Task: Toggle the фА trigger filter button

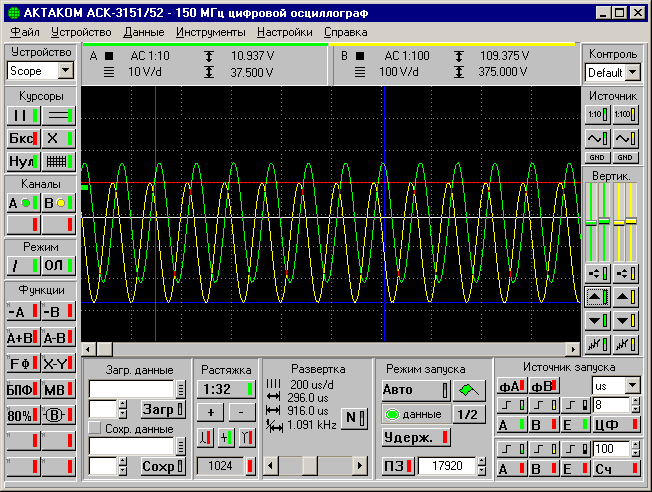Action: point(512,386)
